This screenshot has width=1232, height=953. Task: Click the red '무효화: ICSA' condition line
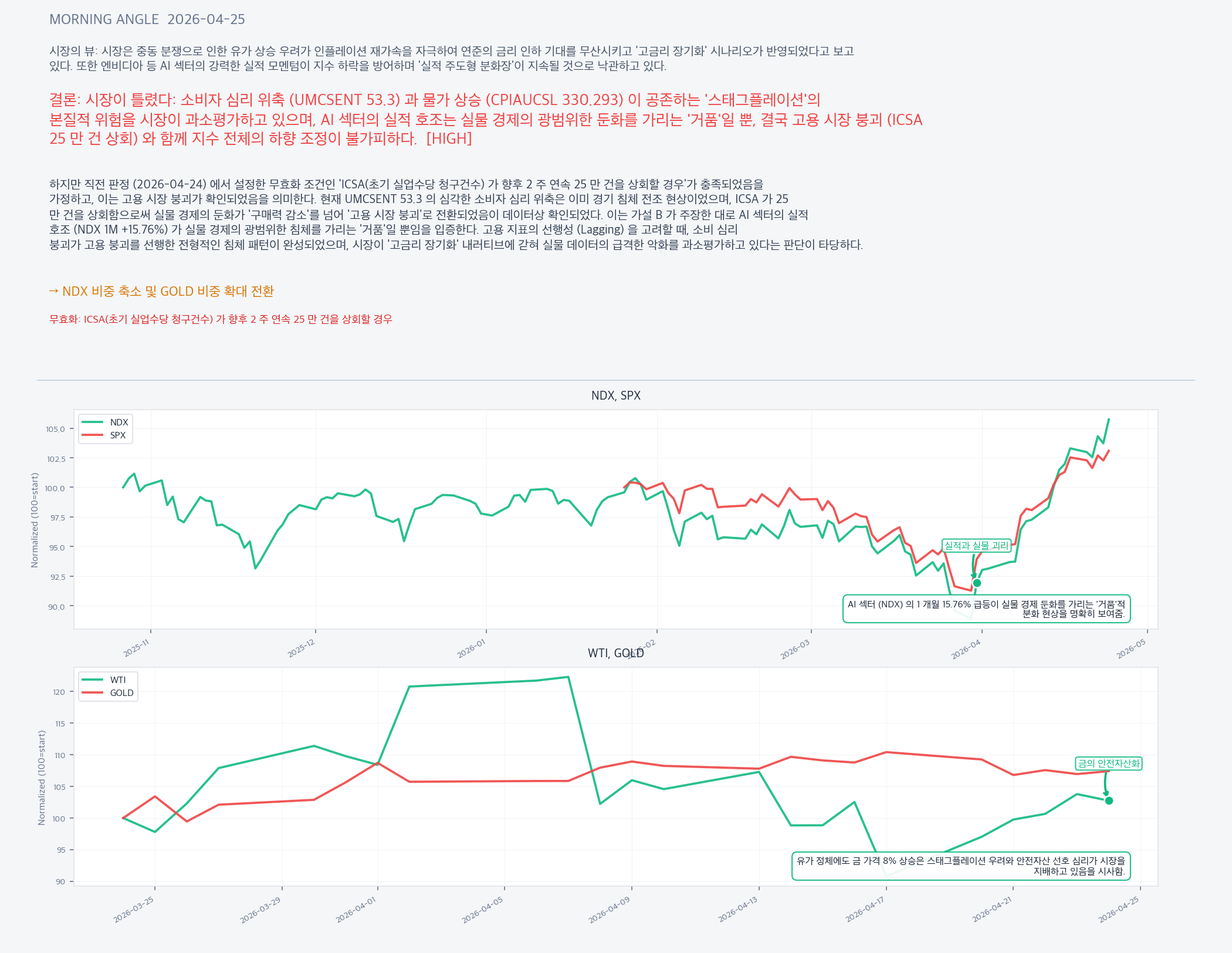pyautogui.click(x=221, y=319)
